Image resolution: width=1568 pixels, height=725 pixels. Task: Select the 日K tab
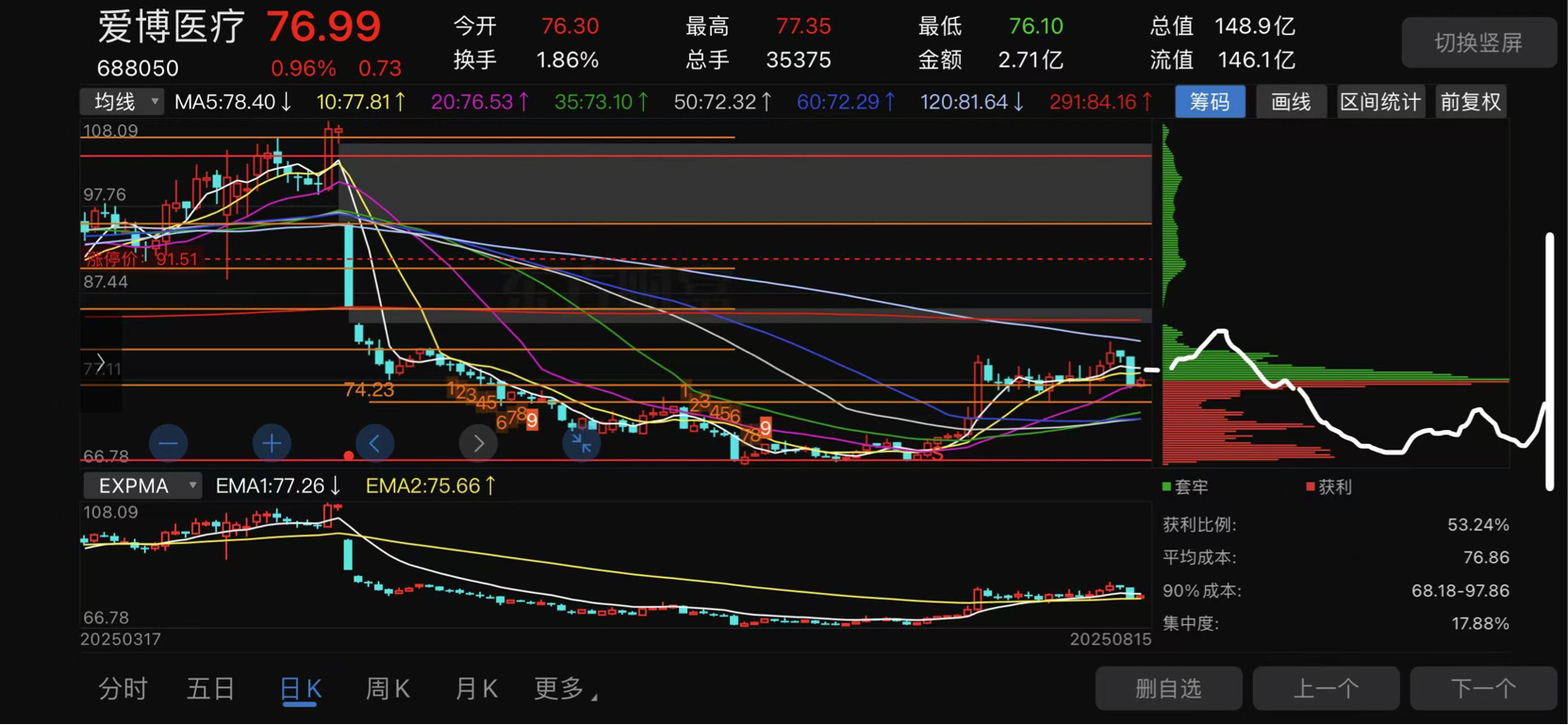coord(301,689)
